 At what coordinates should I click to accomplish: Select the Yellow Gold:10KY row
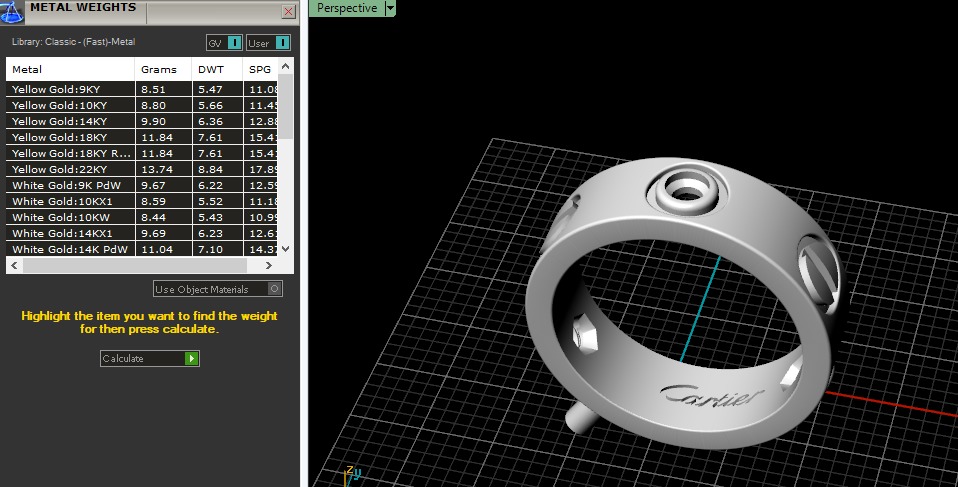(142, 105)
